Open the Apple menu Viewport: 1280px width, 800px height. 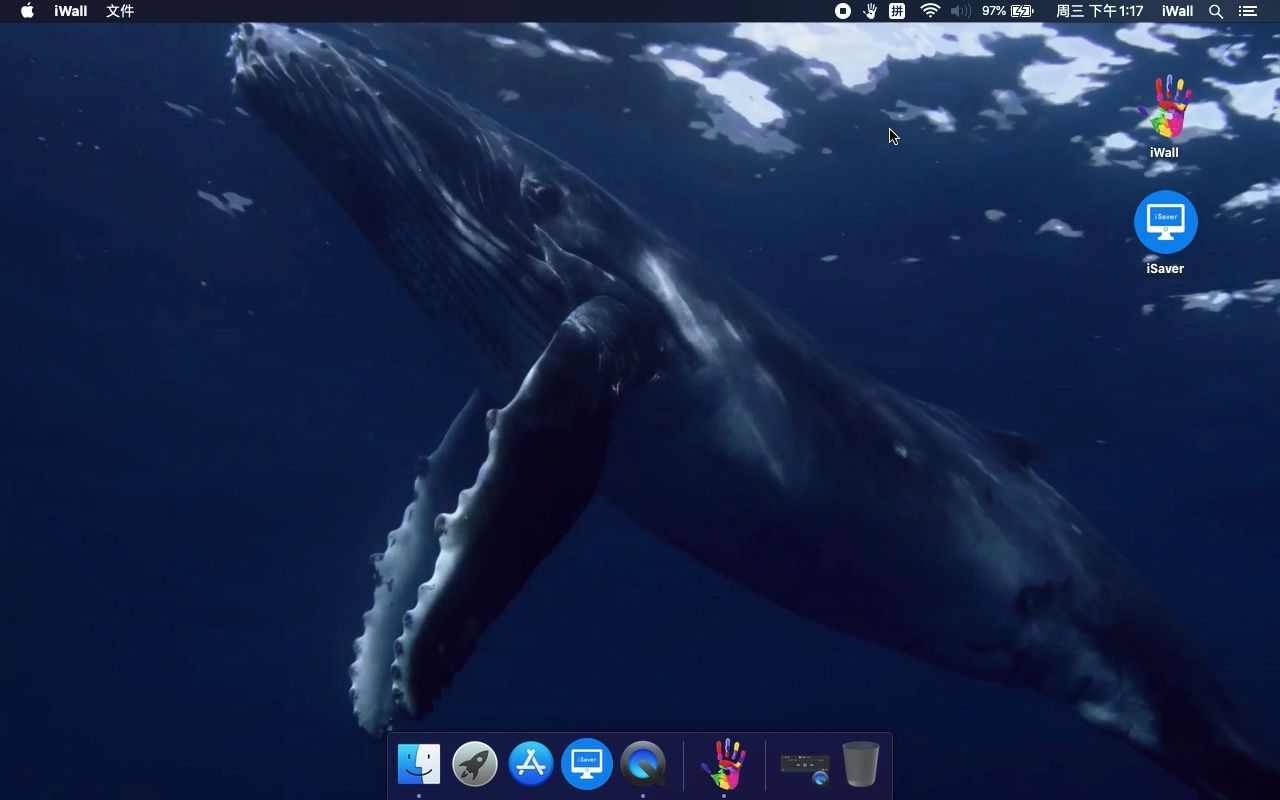coord(27,11)
